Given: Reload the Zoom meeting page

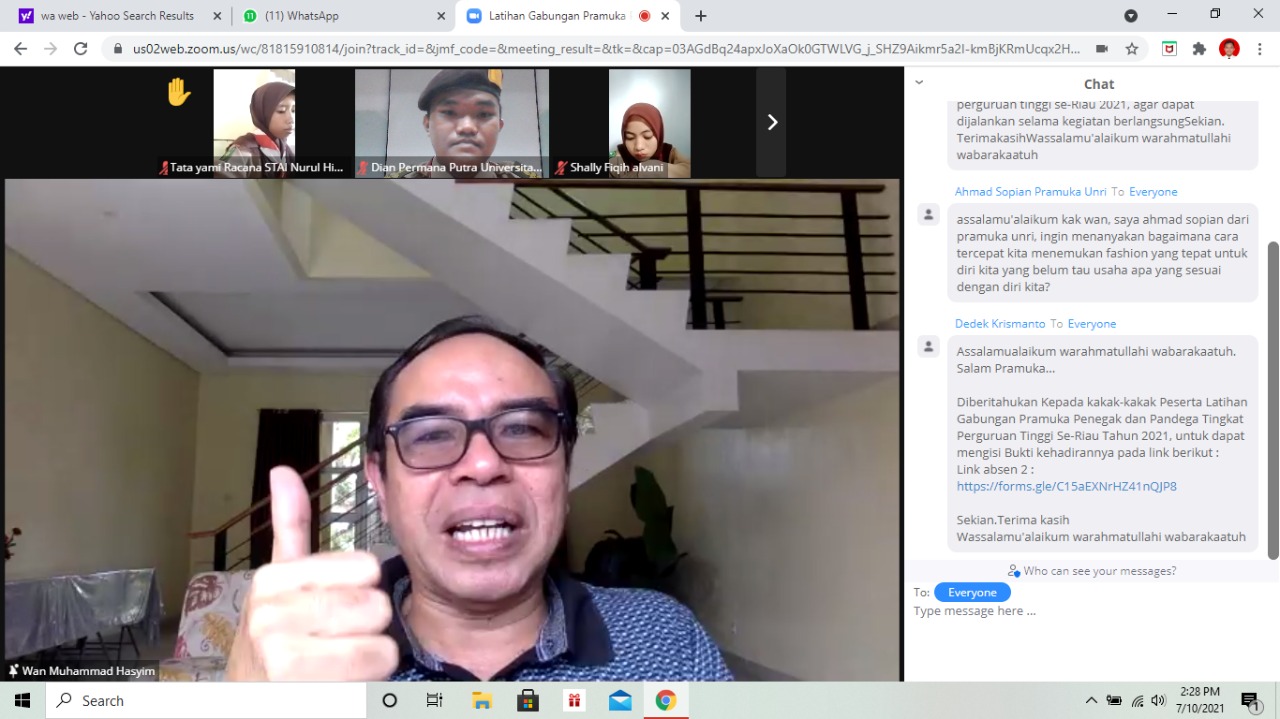Looking at the screenshot, I should tap(80, 48).
